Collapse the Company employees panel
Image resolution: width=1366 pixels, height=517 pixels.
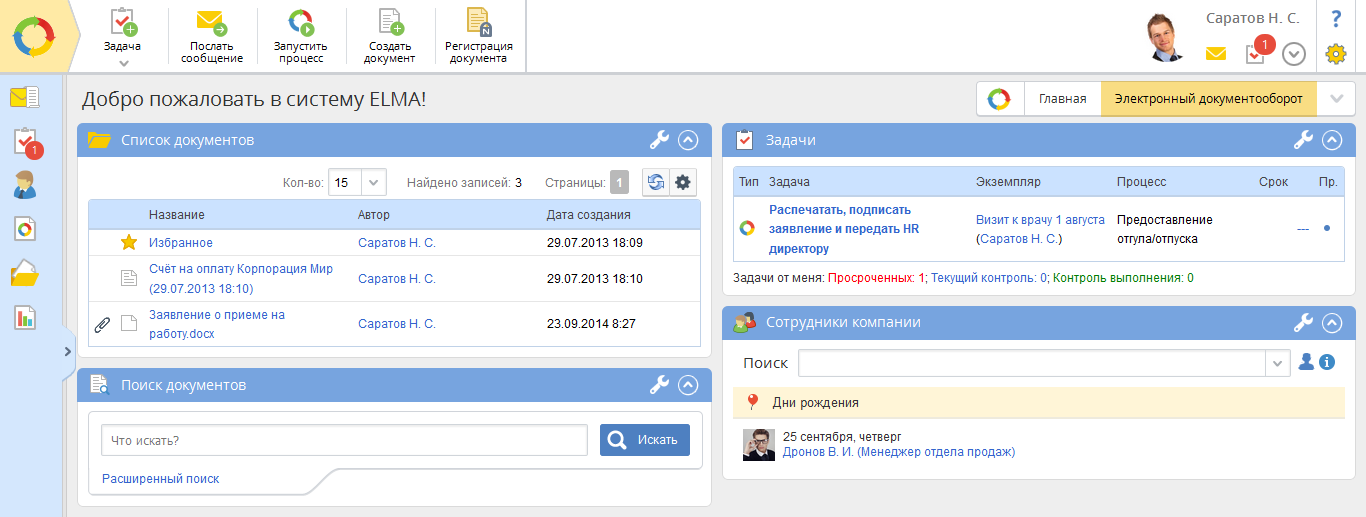coord(1331,323)
